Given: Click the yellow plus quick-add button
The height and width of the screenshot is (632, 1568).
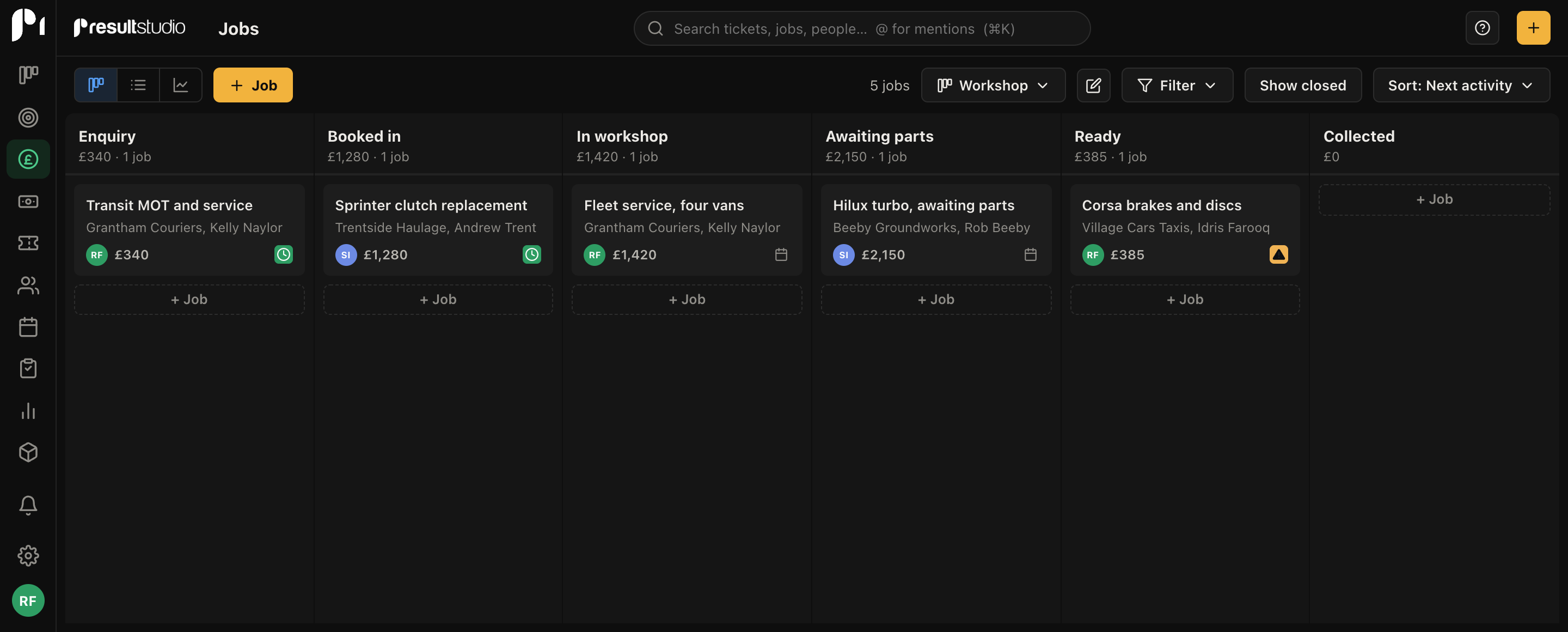Looking at the screenshot, I should click(1533, 28).
